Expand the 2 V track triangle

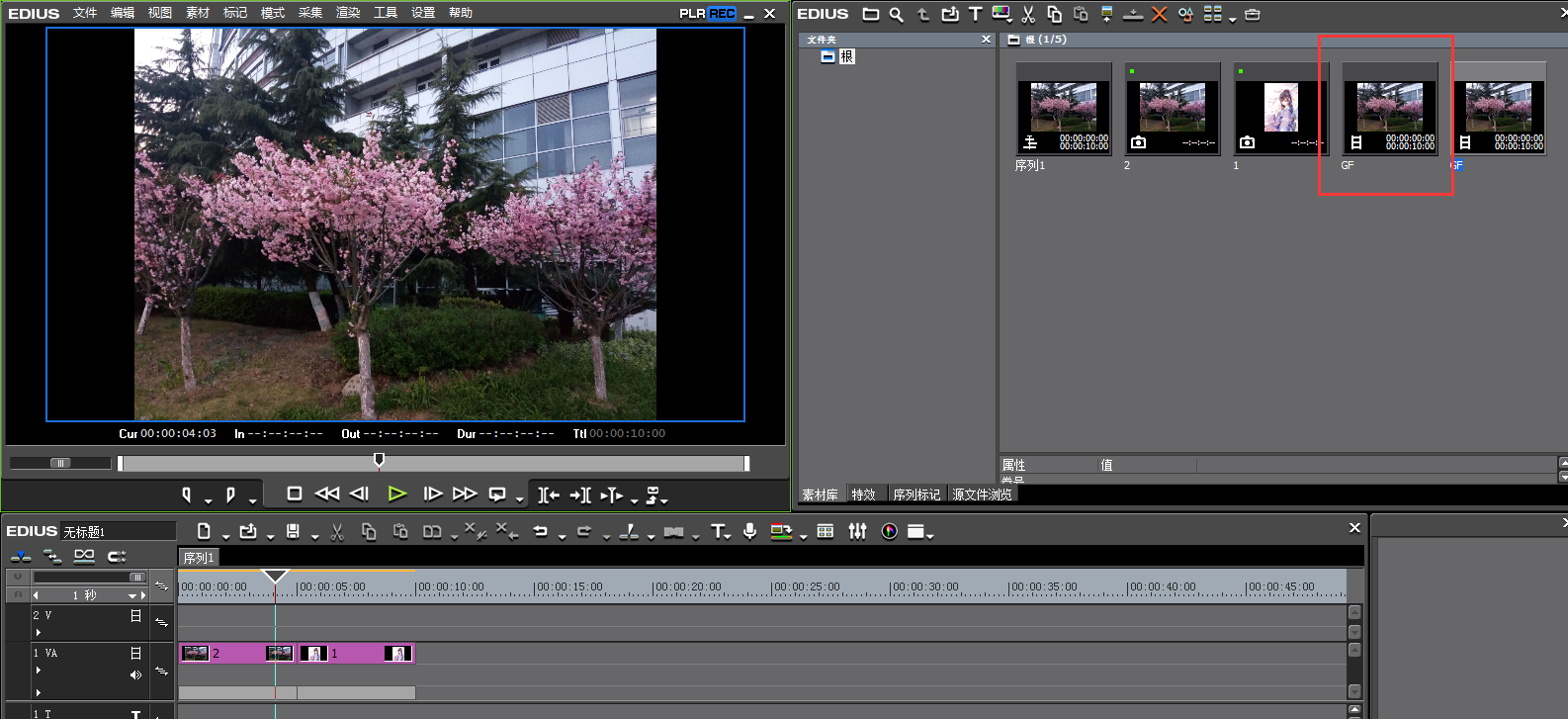[x=39, y=632]
